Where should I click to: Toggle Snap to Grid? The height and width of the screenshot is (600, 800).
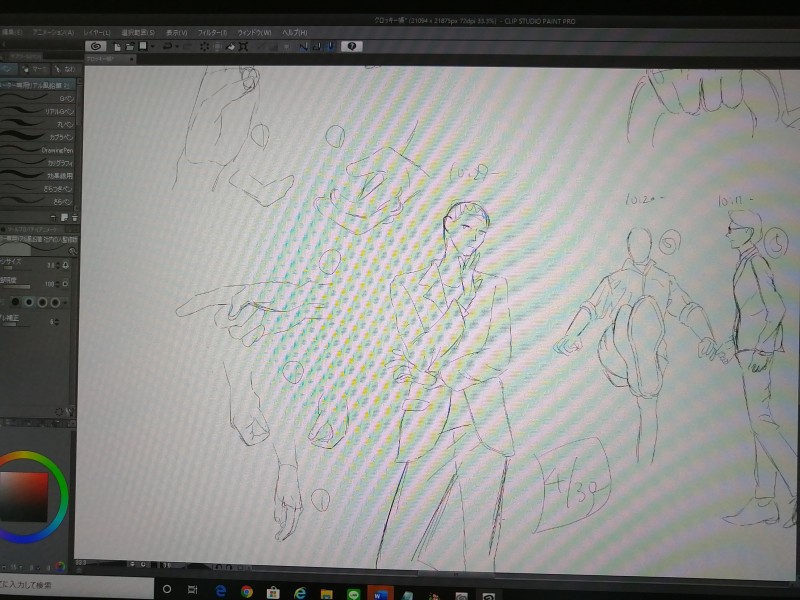click(330, 46)
